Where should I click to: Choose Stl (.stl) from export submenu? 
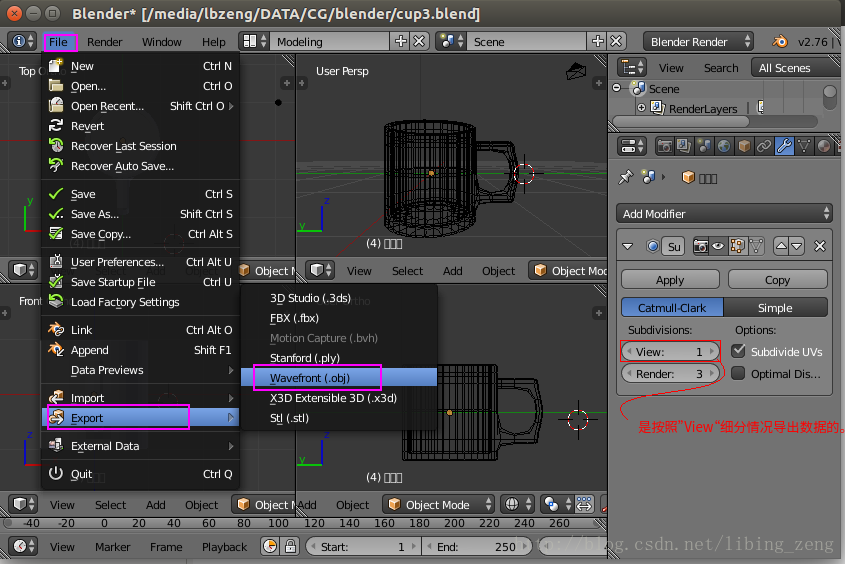click(339, 418)
